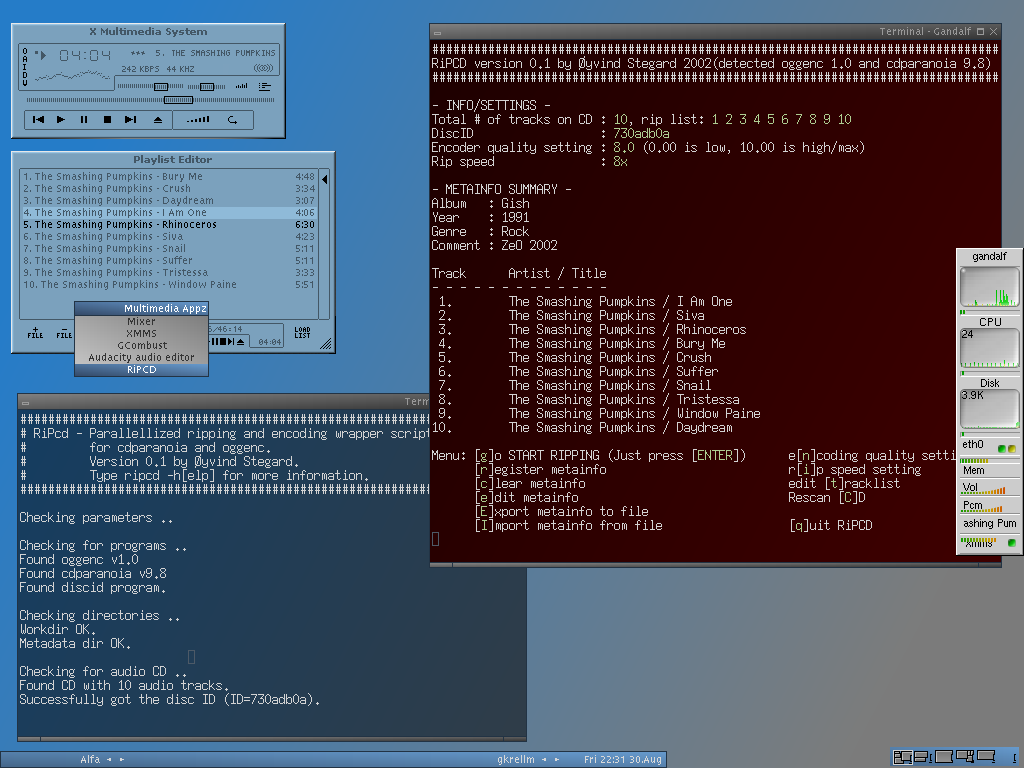Select RiPCD in Multimedia Appz menu
This screenshot has height=768, width=1024.
click(141, 369)
